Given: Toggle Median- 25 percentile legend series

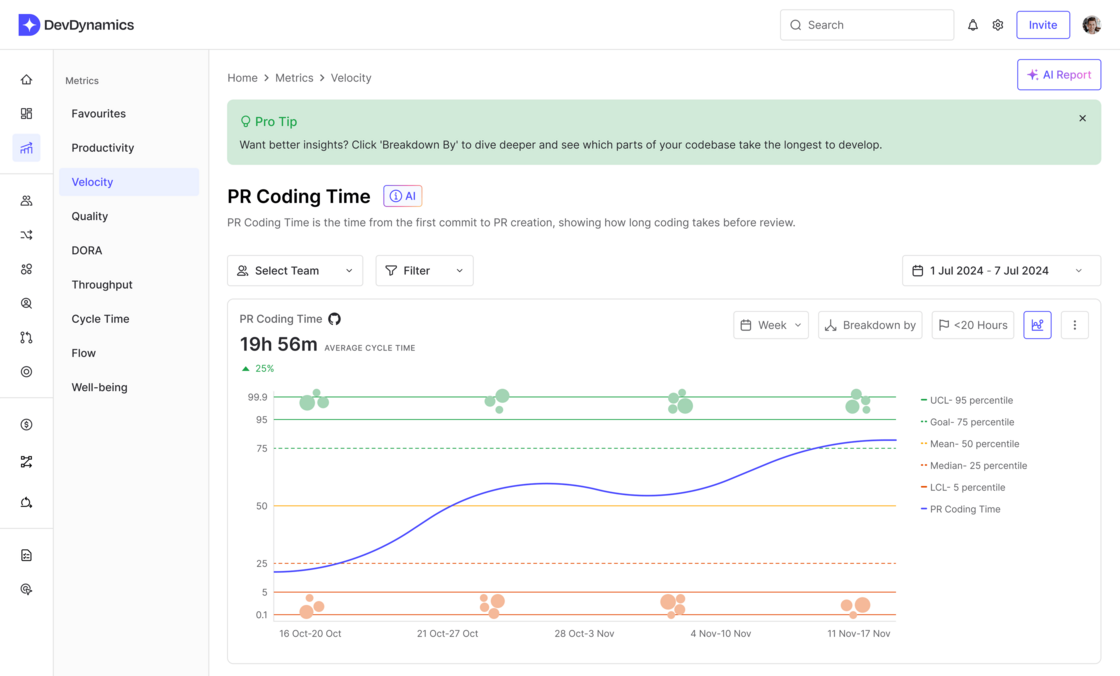Looking at the screenshot, I should point(974,466).
